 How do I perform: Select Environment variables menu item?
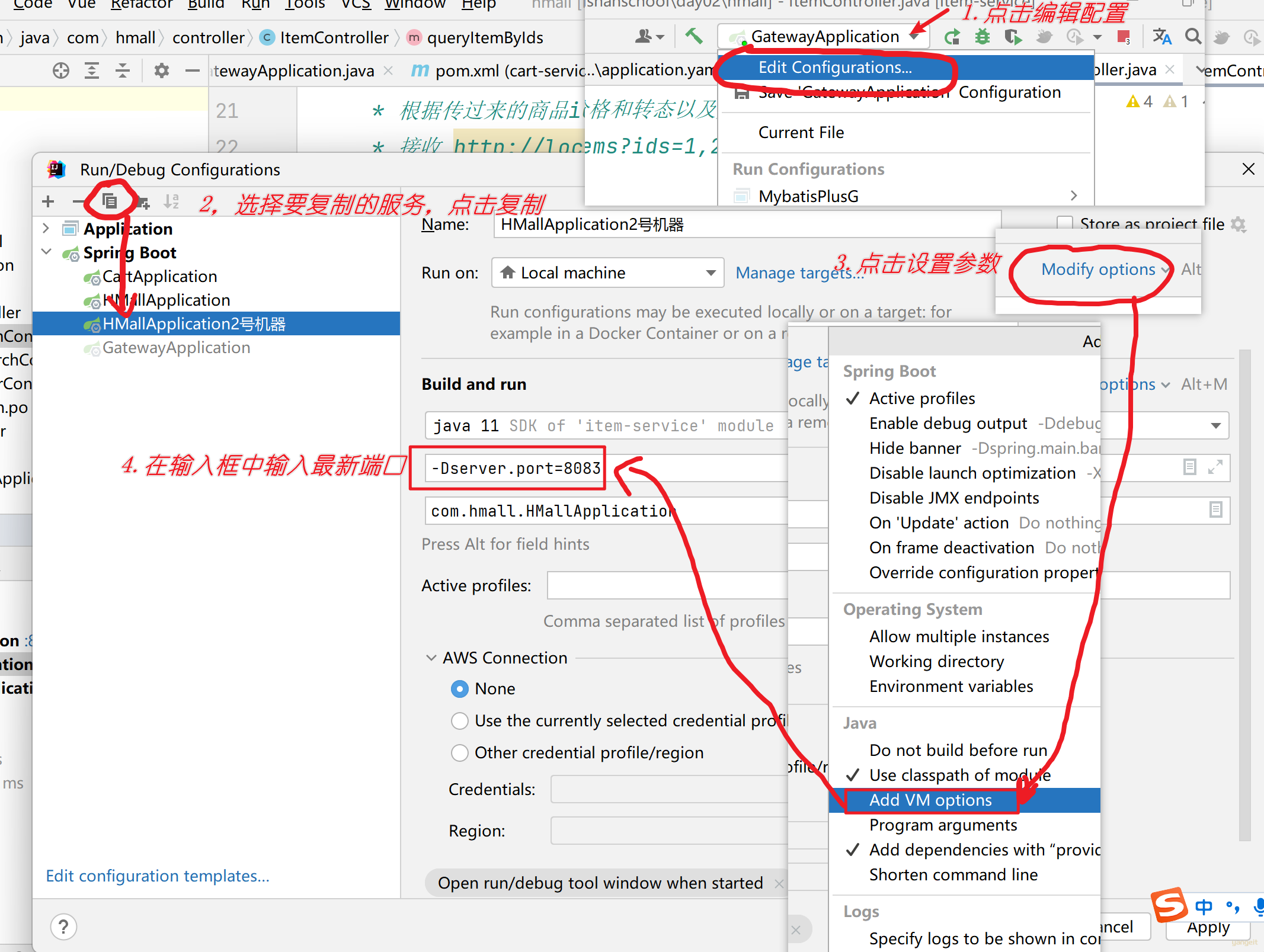point(965,686)
